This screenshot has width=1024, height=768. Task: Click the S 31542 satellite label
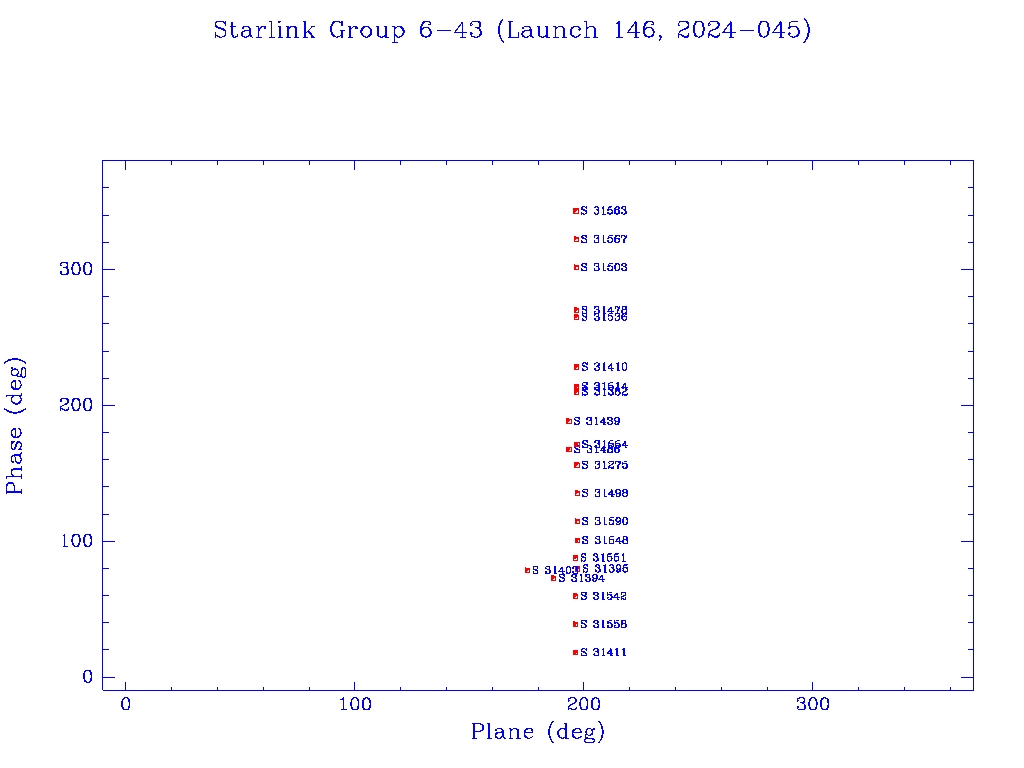click(x=603, y=596)
